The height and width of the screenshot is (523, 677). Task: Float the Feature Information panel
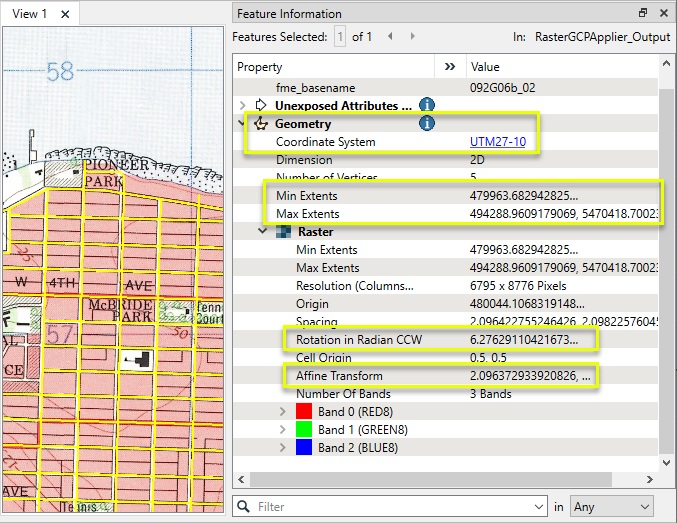(x=643, y=13)
